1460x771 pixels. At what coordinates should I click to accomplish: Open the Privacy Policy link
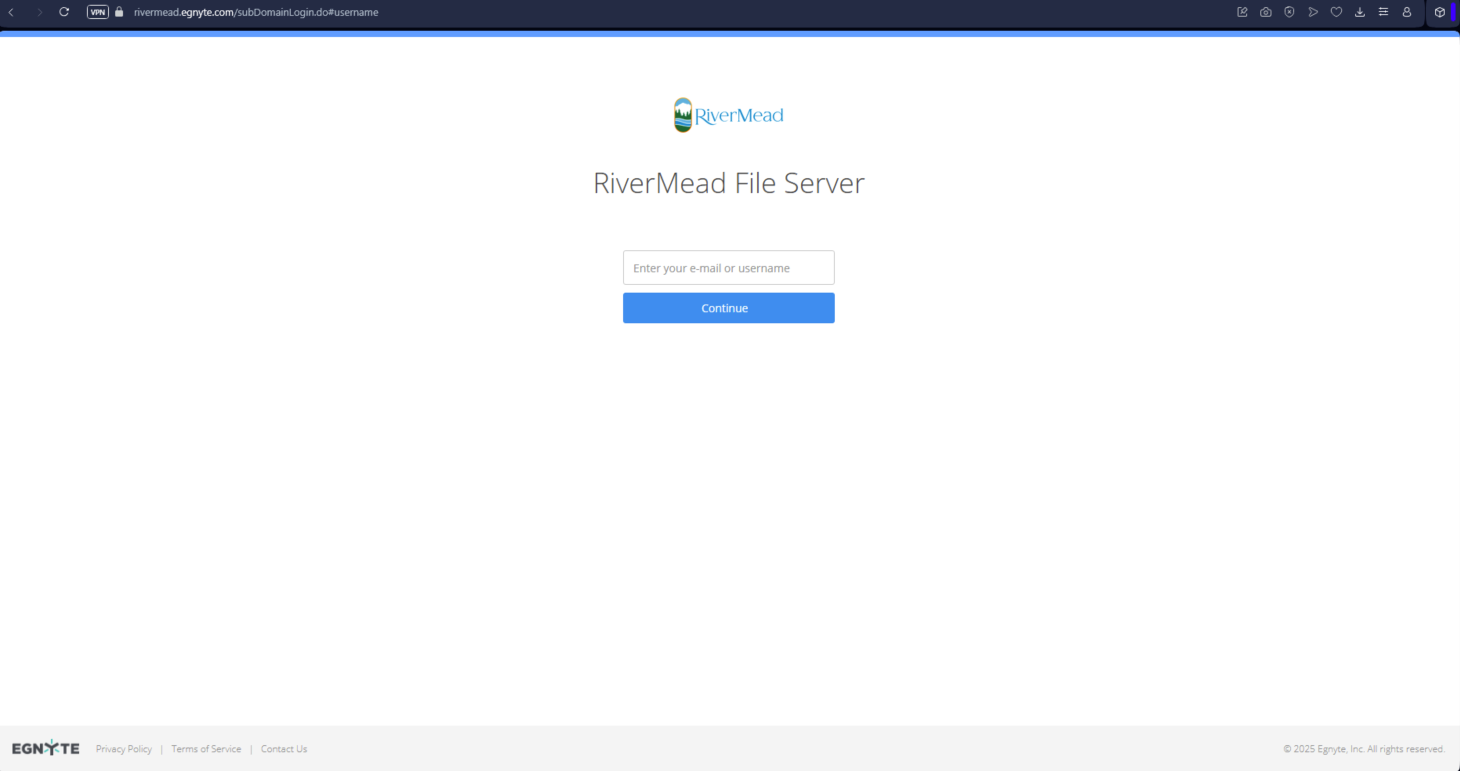point(124,749)
